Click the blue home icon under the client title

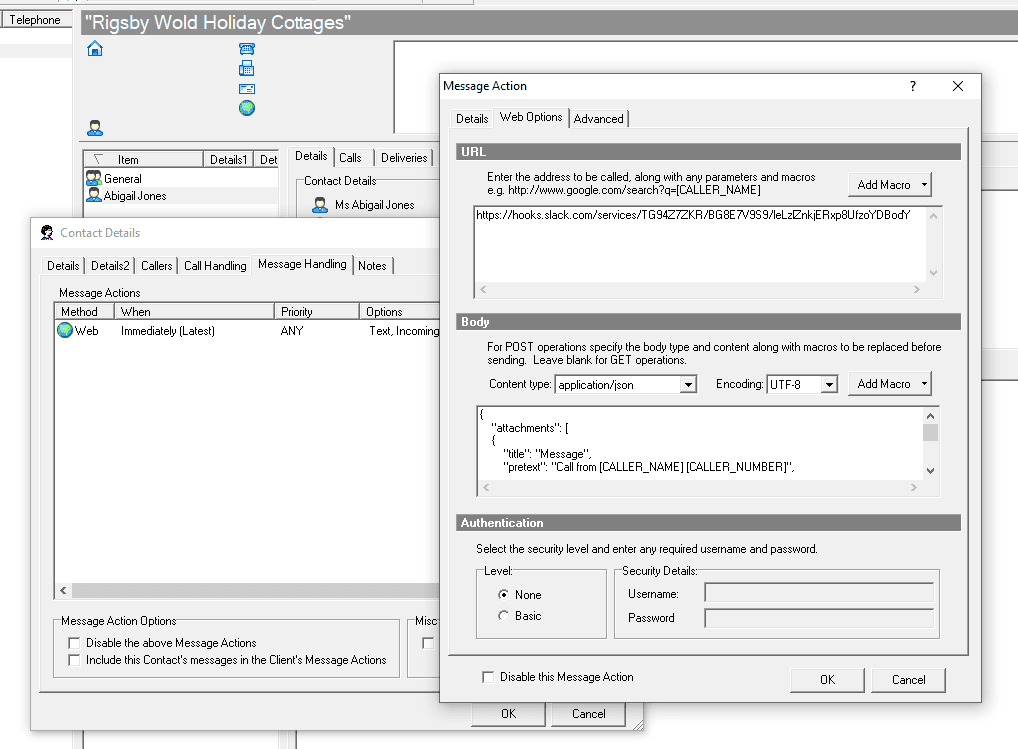(95, 49)
